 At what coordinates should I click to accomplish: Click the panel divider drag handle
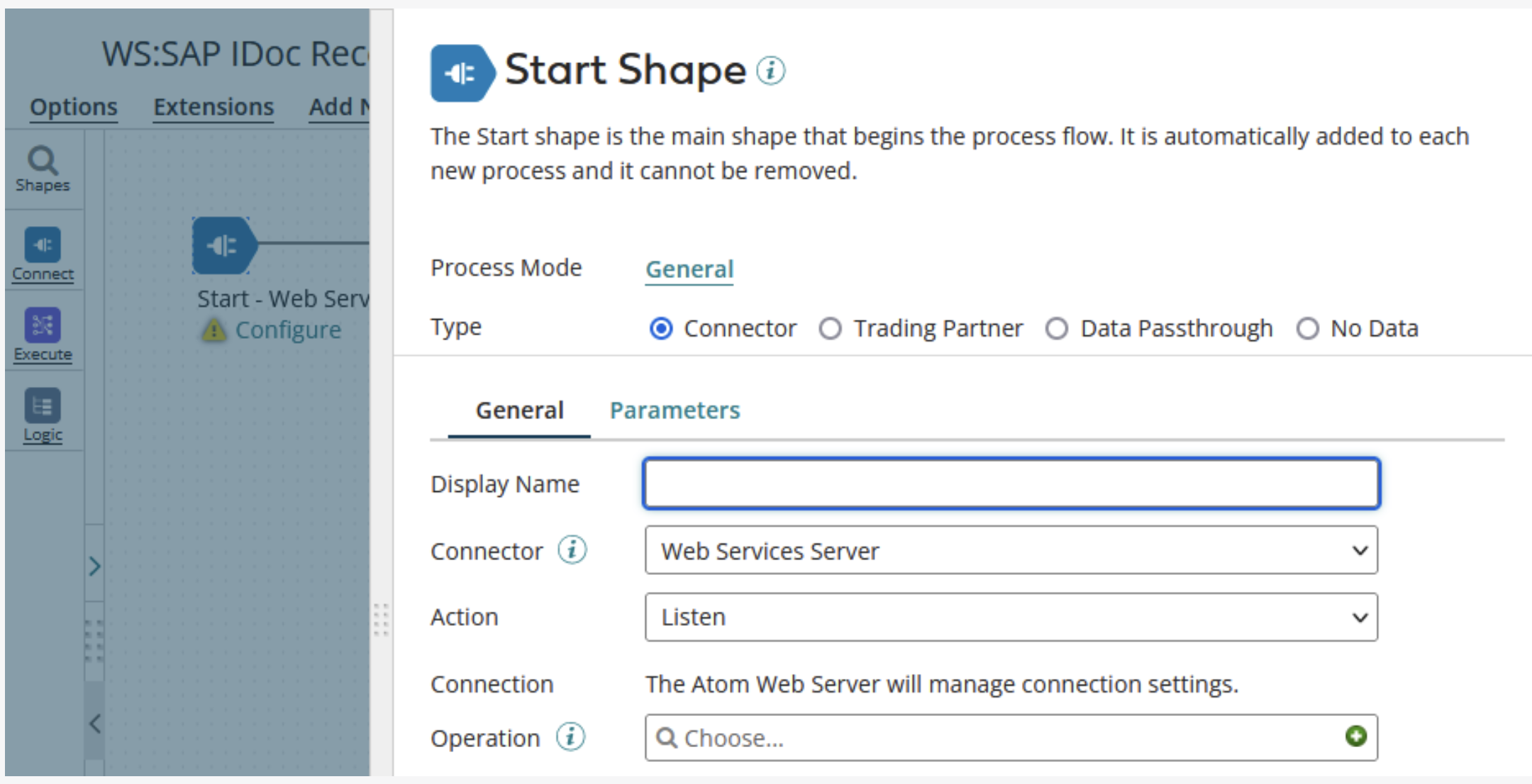(381, 620)
